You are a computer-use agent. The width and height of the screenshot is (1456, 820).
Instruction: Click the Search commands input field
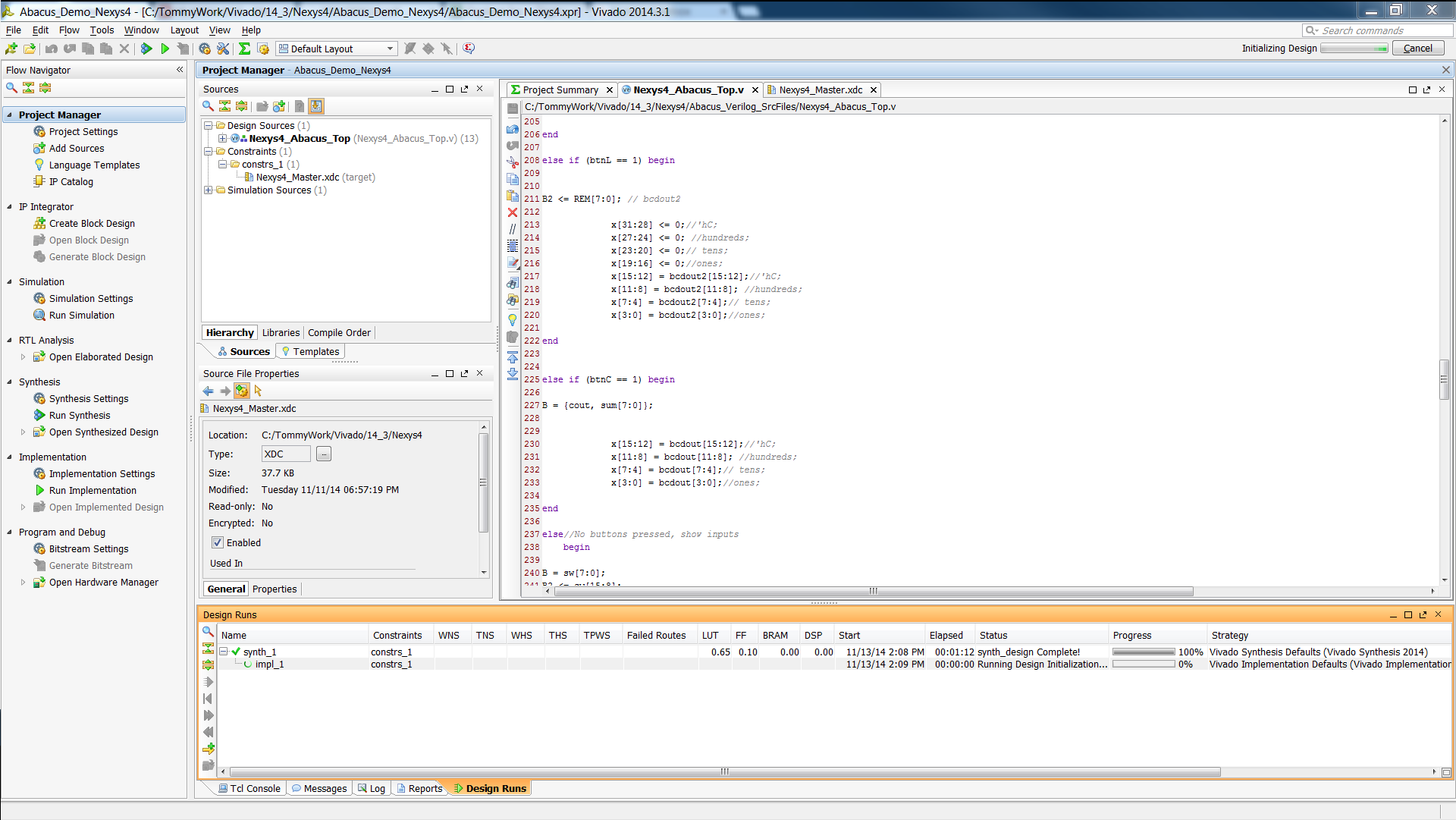pyautogui.click(x=1376, y=30)
